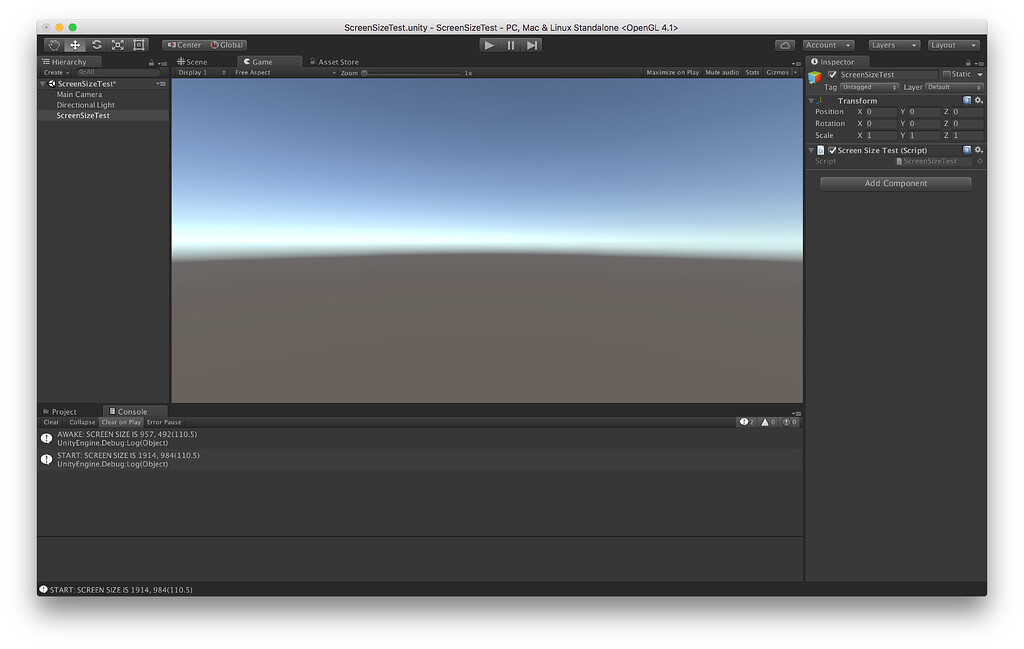
Task: Select the Rect Transform tool
Action: coord(138,44)
